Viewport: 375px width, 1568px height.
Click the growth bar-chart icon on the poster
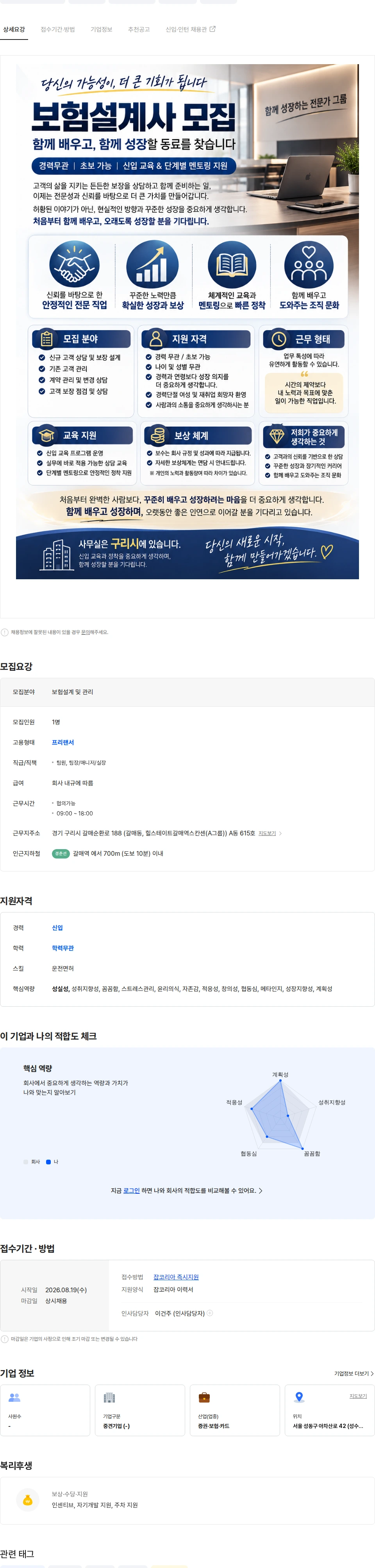click(x=152, y=265)
